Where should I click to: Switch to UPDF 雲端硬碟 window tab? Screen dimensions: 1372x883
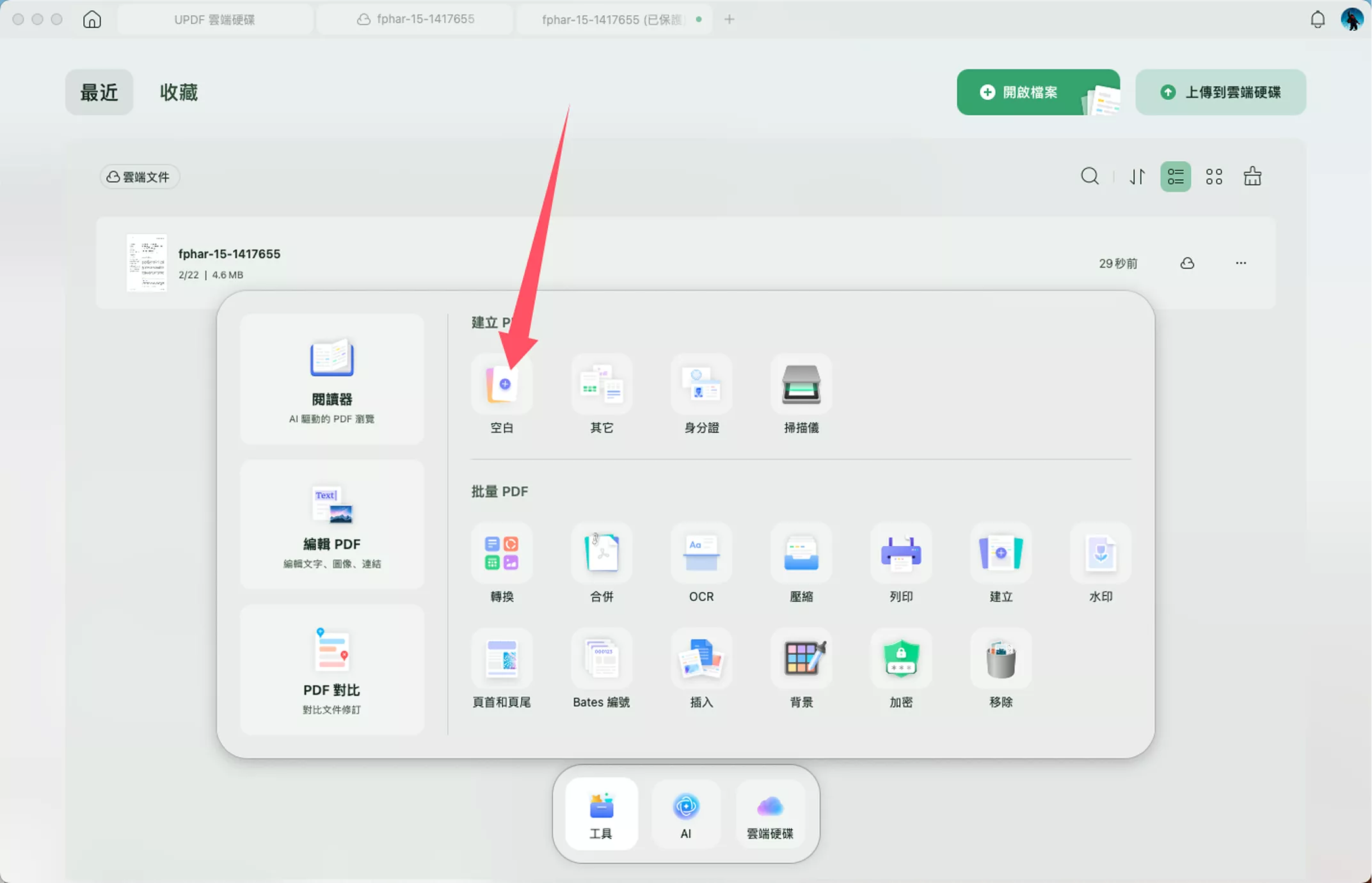[215, 19]
